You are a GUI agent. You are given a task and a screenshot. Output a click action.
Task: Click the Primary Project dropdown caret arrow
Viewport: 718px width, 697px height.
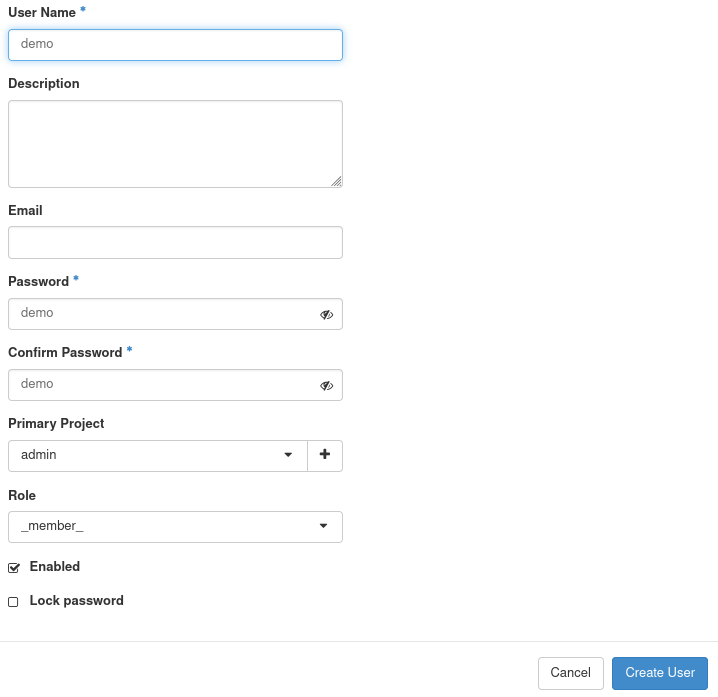pos(288,455)
